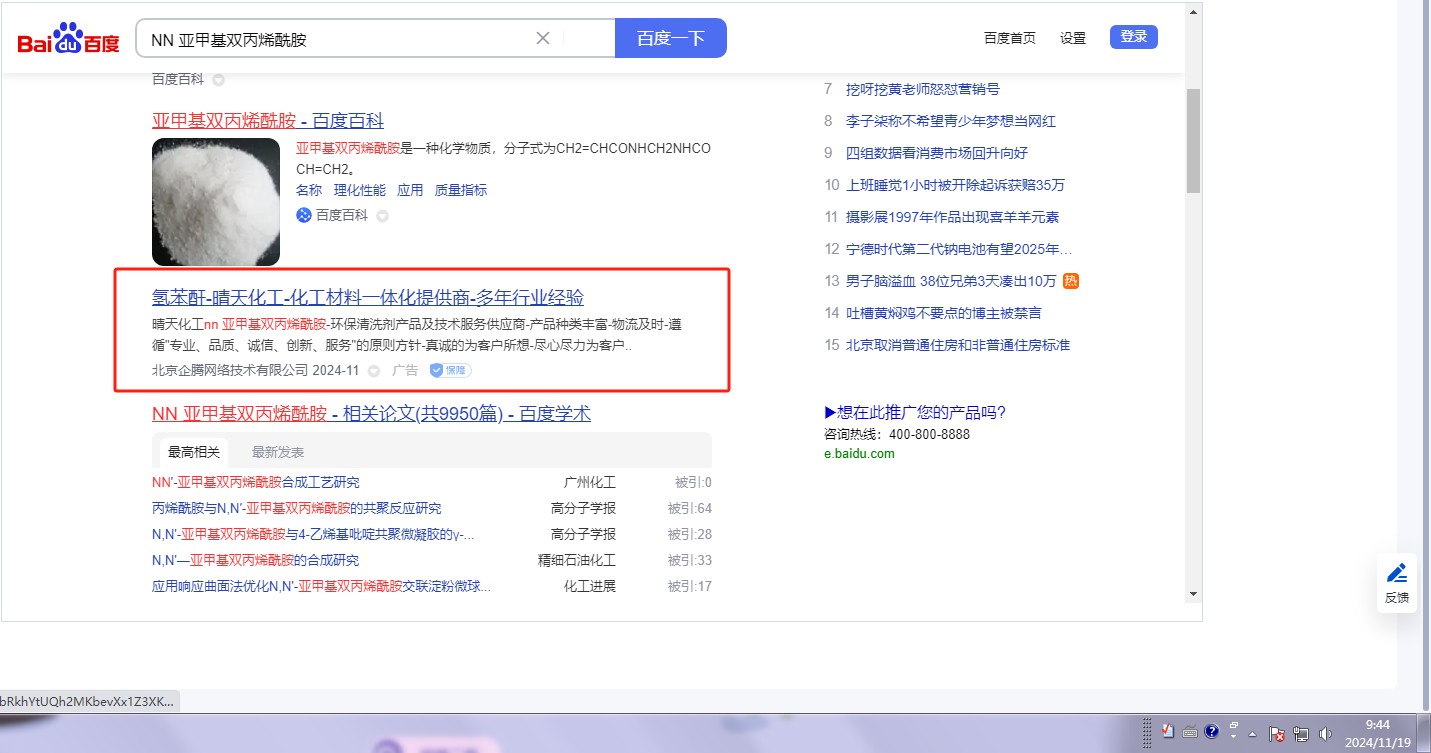The width and height of the screenshot is (1431, 753).
Task: Show hidden tray icons arrow
Action: tap(1252, 733)
